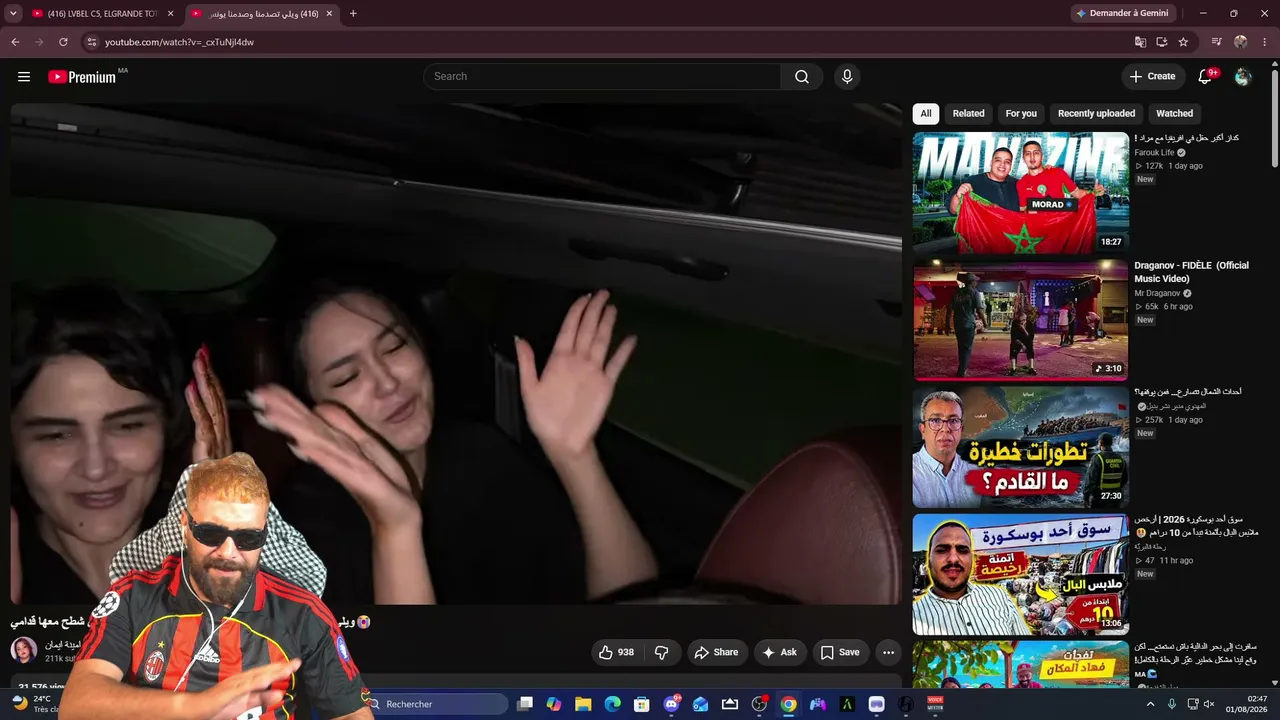Show hidden system tray icons
This screenshot has width=1280, height=720.
click(x=1150, y=704)
